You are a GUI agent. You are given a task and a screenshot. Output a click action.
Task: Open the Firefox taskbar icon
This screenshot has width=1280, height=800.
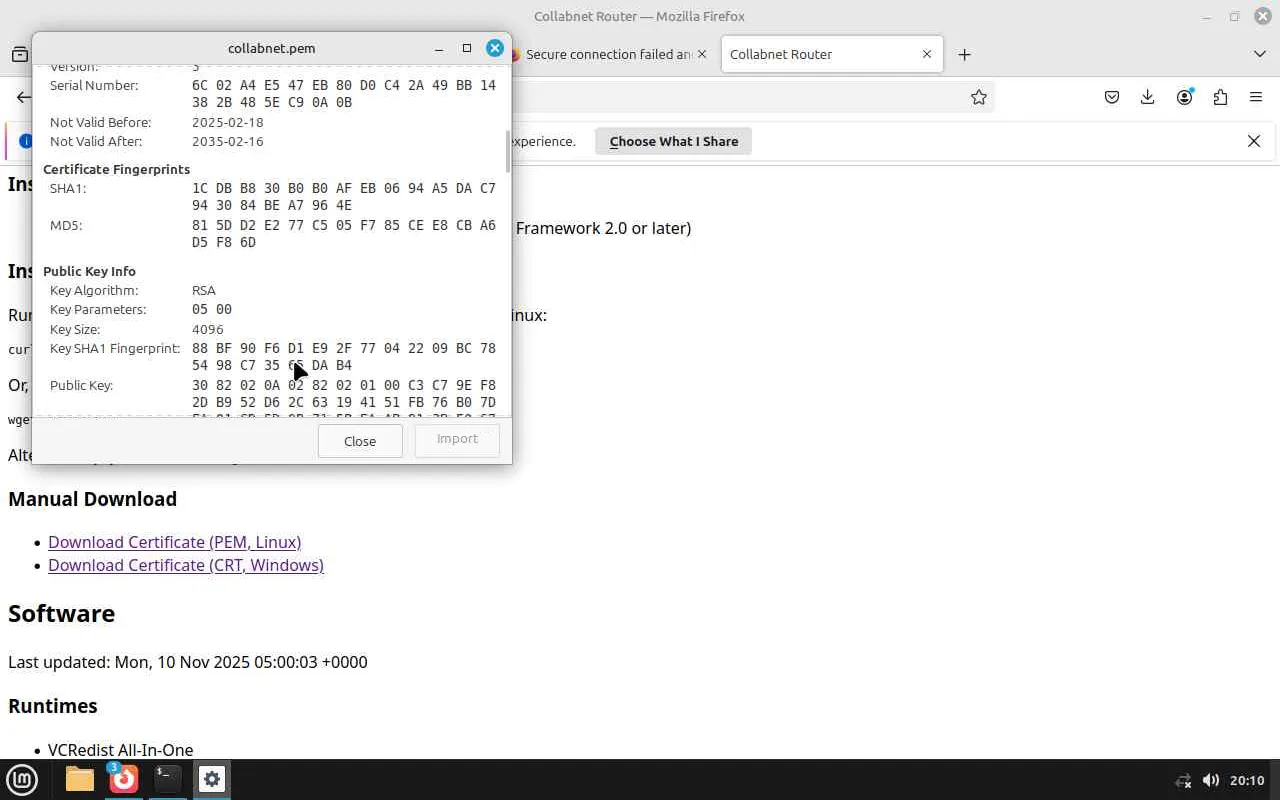(123, 779)
